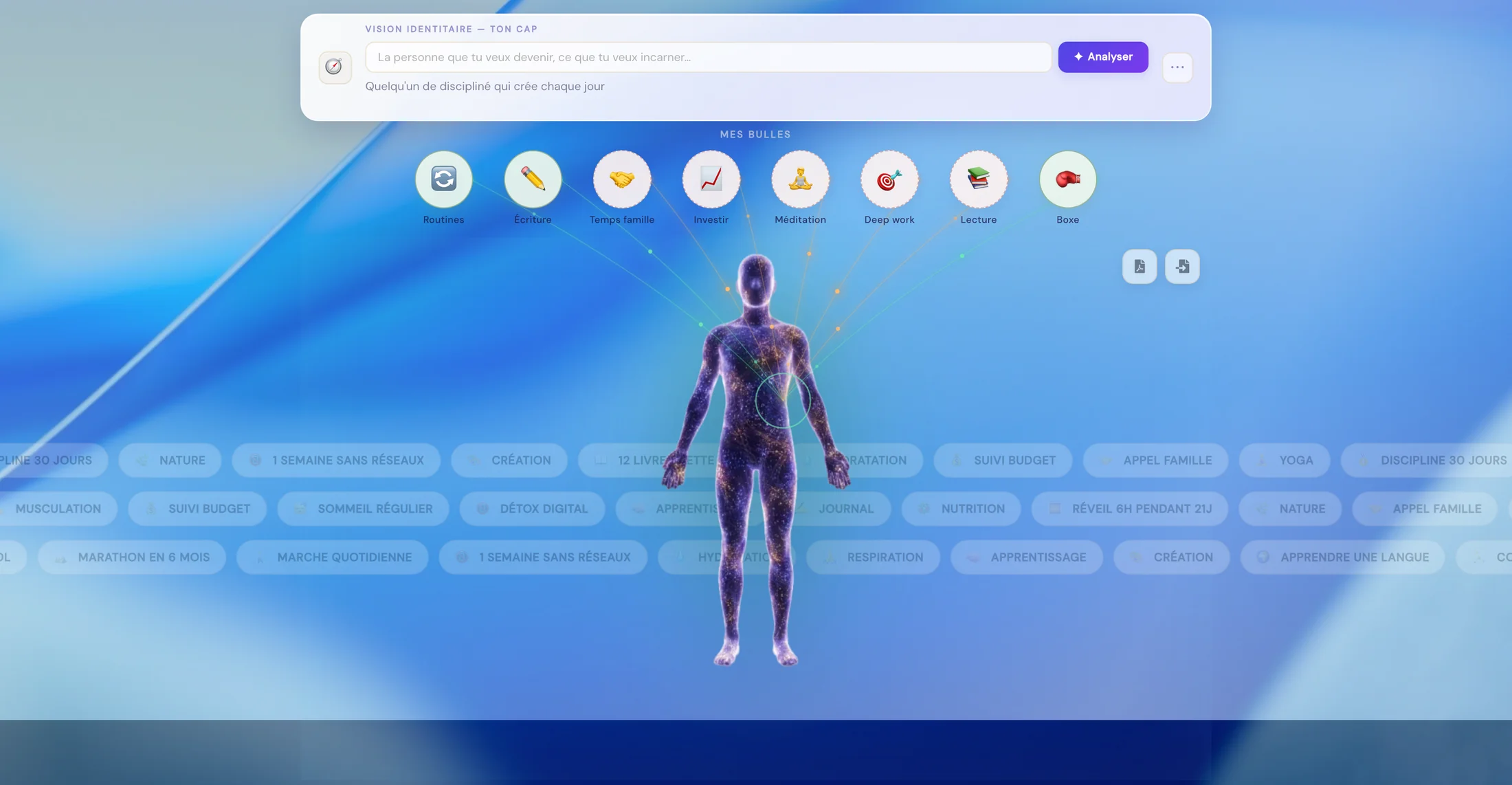The width and height of the screenshot is (1512, 785).
Task: Open the Méditation bubble
Action: (x=800, y=179)
